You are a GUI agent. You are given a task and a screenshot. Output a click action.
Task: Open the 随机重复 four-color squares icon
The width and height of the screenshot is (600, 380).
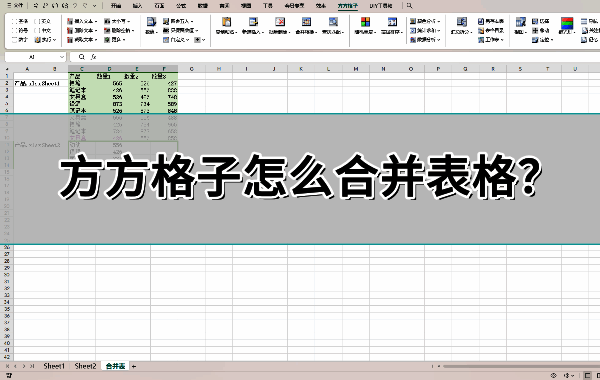365,22
